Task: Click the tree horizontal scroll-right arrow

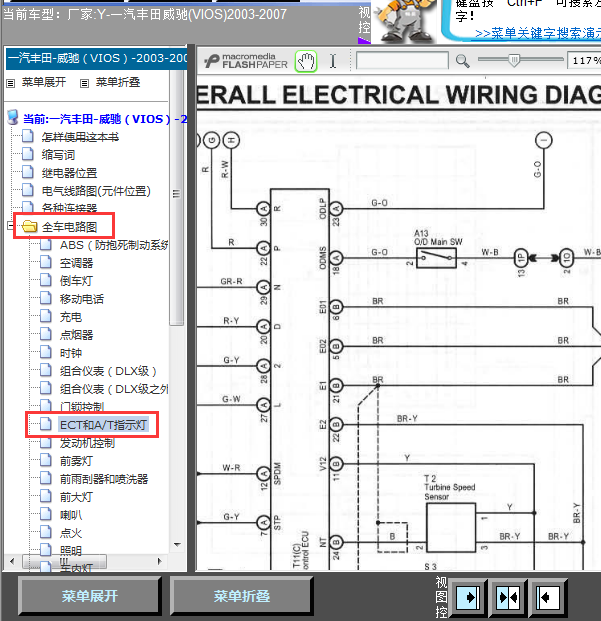Action: 159,561
